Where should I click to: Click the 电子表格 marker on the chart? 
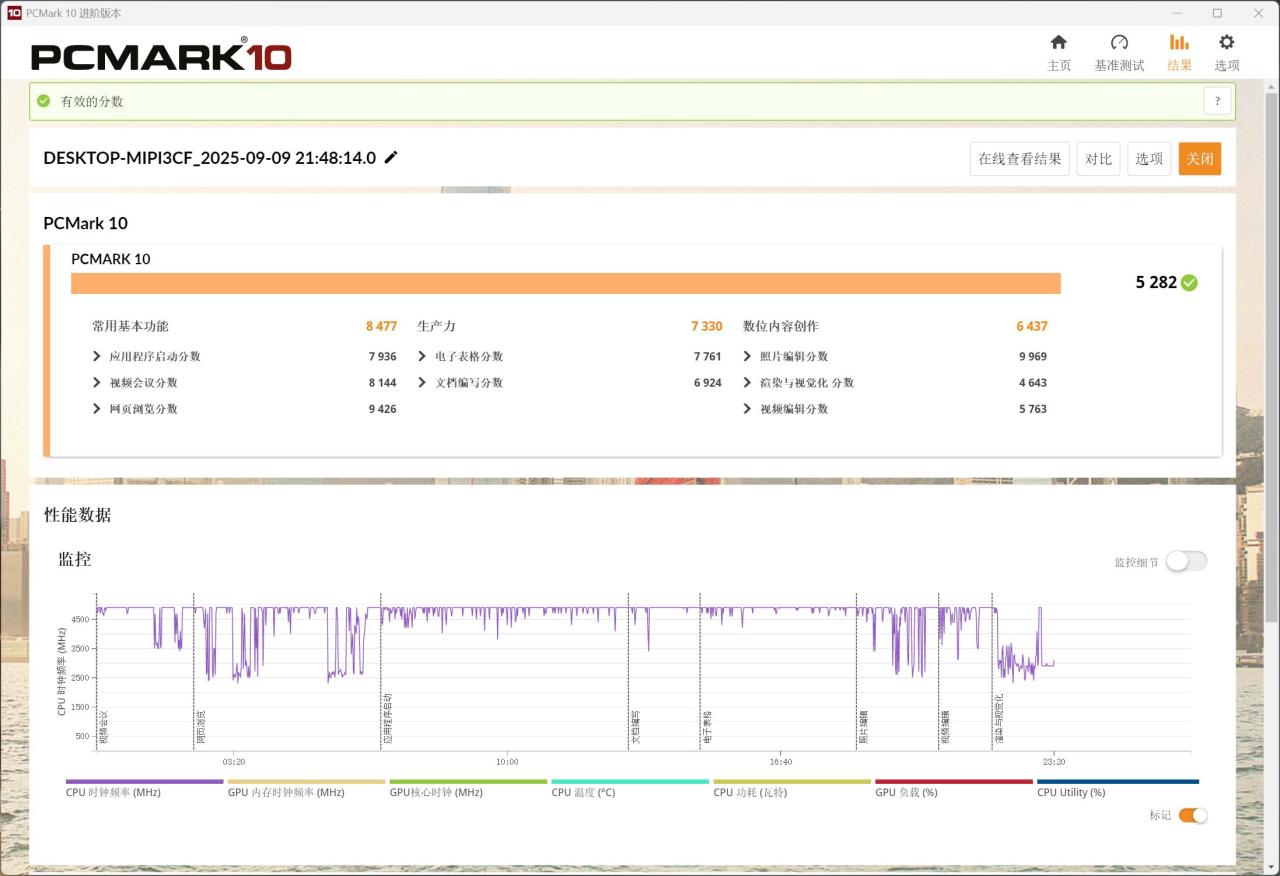[x=707, y=727]
